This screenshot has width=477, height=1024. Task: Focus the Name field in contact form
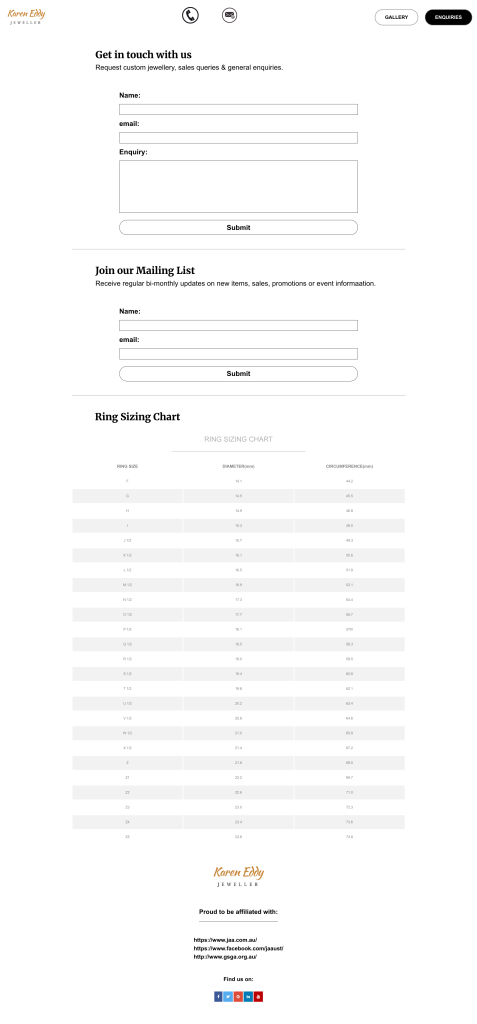point(238,109)
